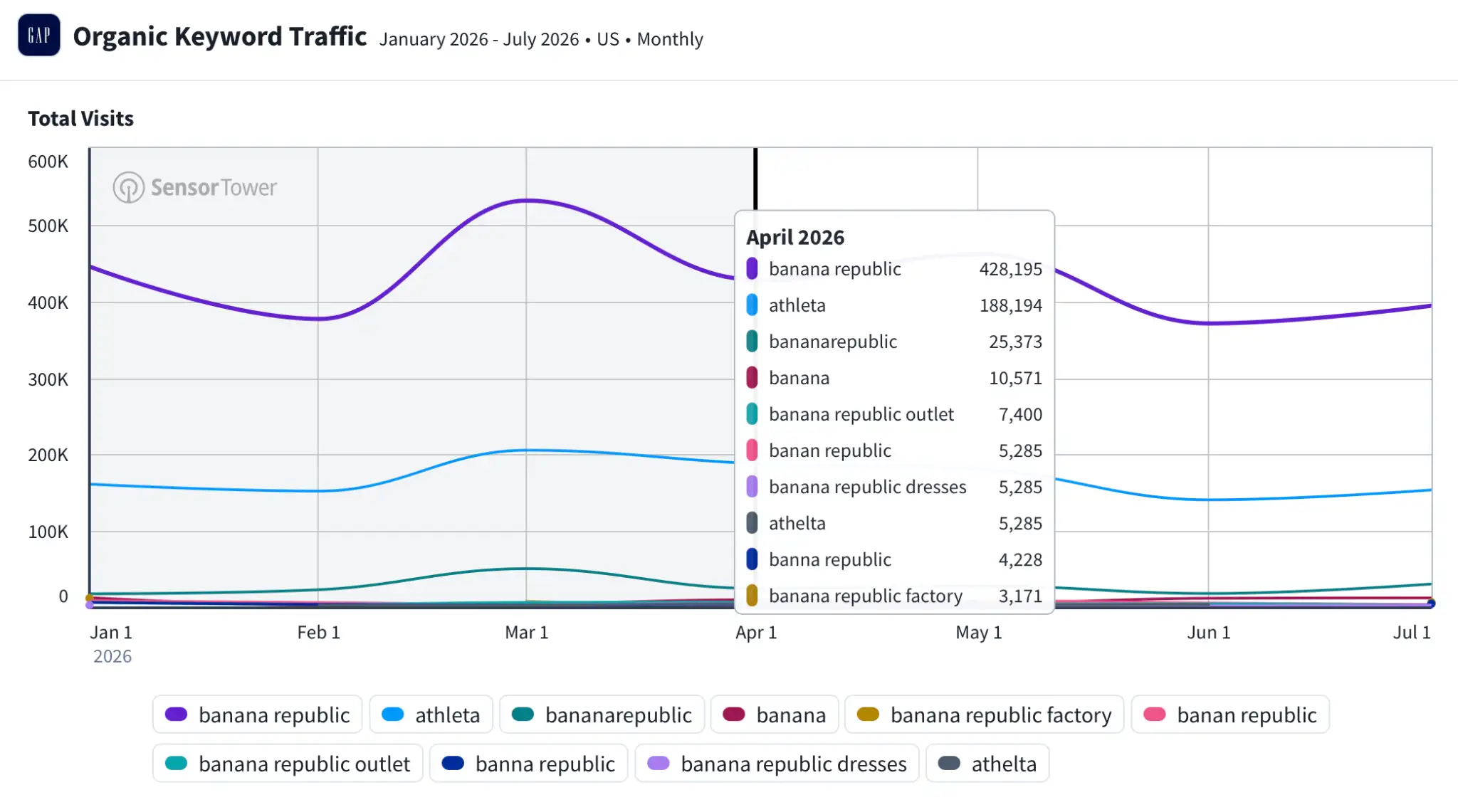Toggle the bananarepublic legend series
Image resolution: width=1458 pixels, height=812 pixels.
coord(602,715)
